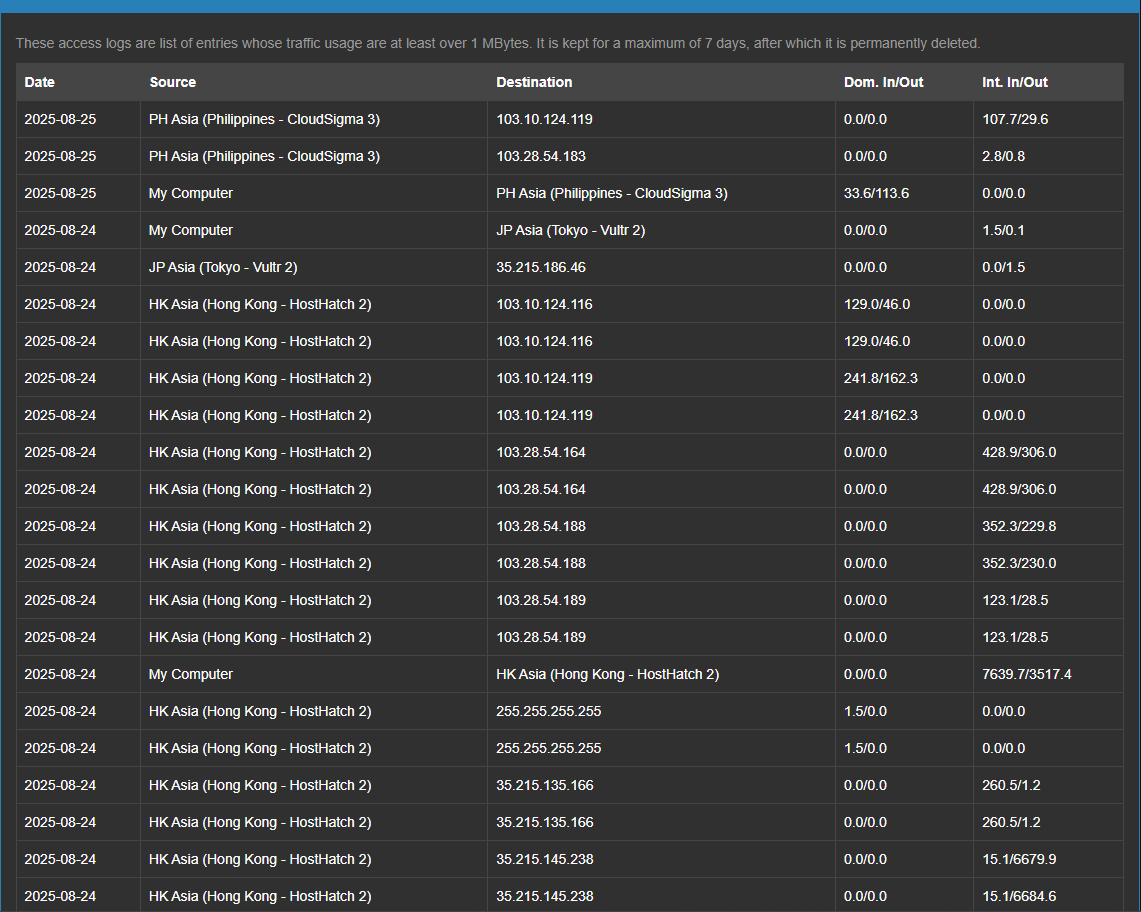
Task: Click JP Asia (Tokyo - Vultr 2) in Source column
Action: tap(223, 267)
